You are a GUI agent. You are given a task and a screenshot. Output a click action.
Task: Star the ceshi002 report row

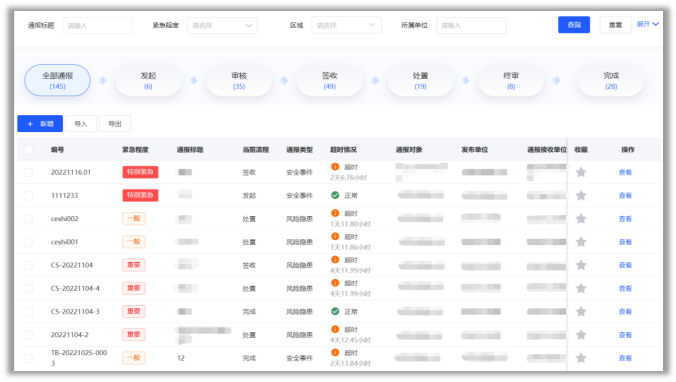point(581,219)
